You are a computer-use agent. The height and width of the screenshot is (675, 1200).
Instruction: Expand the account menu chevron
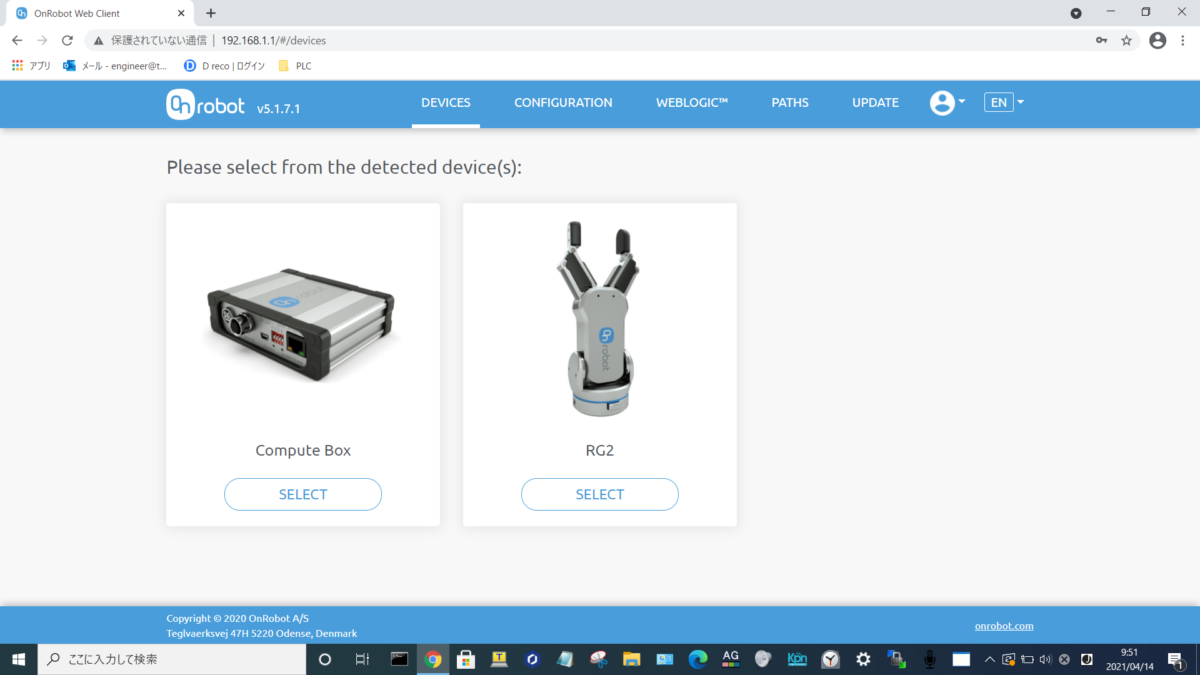pos(961,102)
